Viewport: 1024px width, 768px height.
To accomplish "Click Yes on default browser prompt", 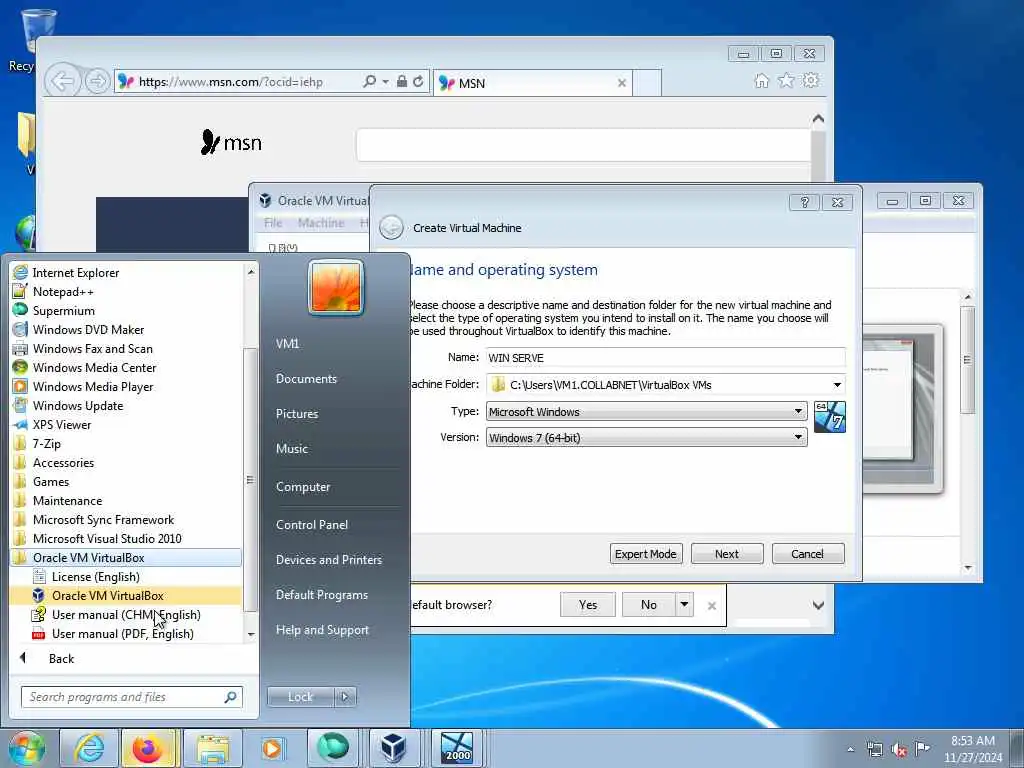I will coord(588,605).
